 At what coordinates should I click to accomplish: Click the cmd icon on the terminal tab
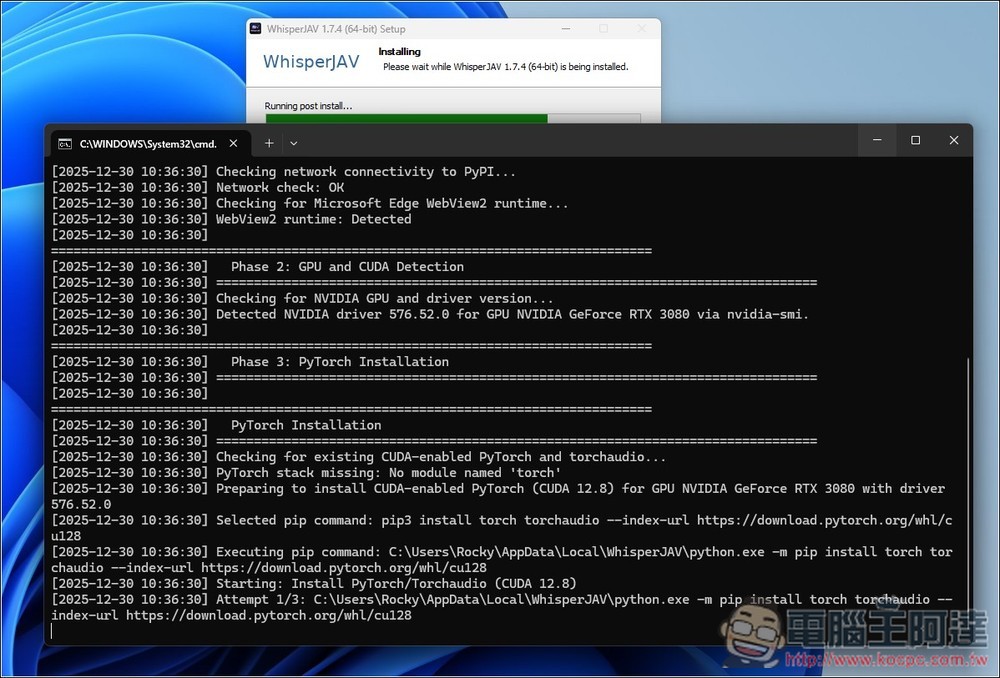(x=65, y=144)
